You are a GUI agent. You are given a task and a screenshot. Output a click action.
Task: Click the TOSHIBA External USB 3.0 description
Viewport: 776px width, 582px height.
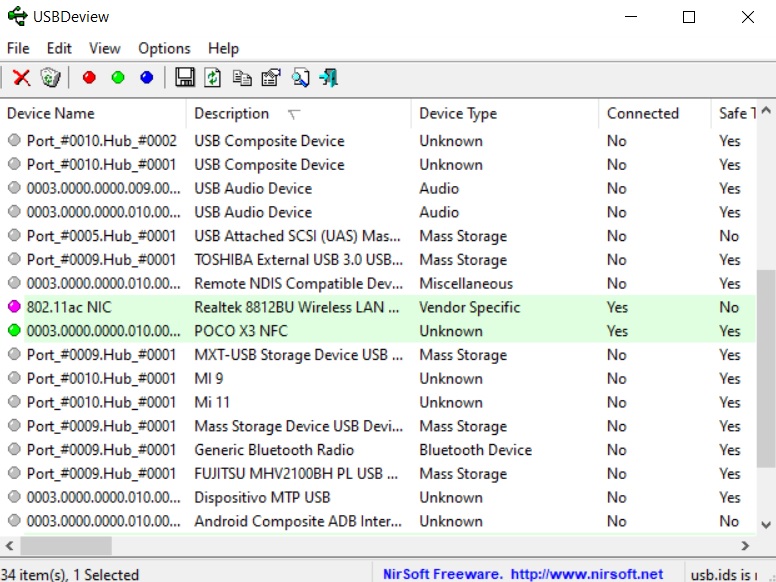coord(298,259)
